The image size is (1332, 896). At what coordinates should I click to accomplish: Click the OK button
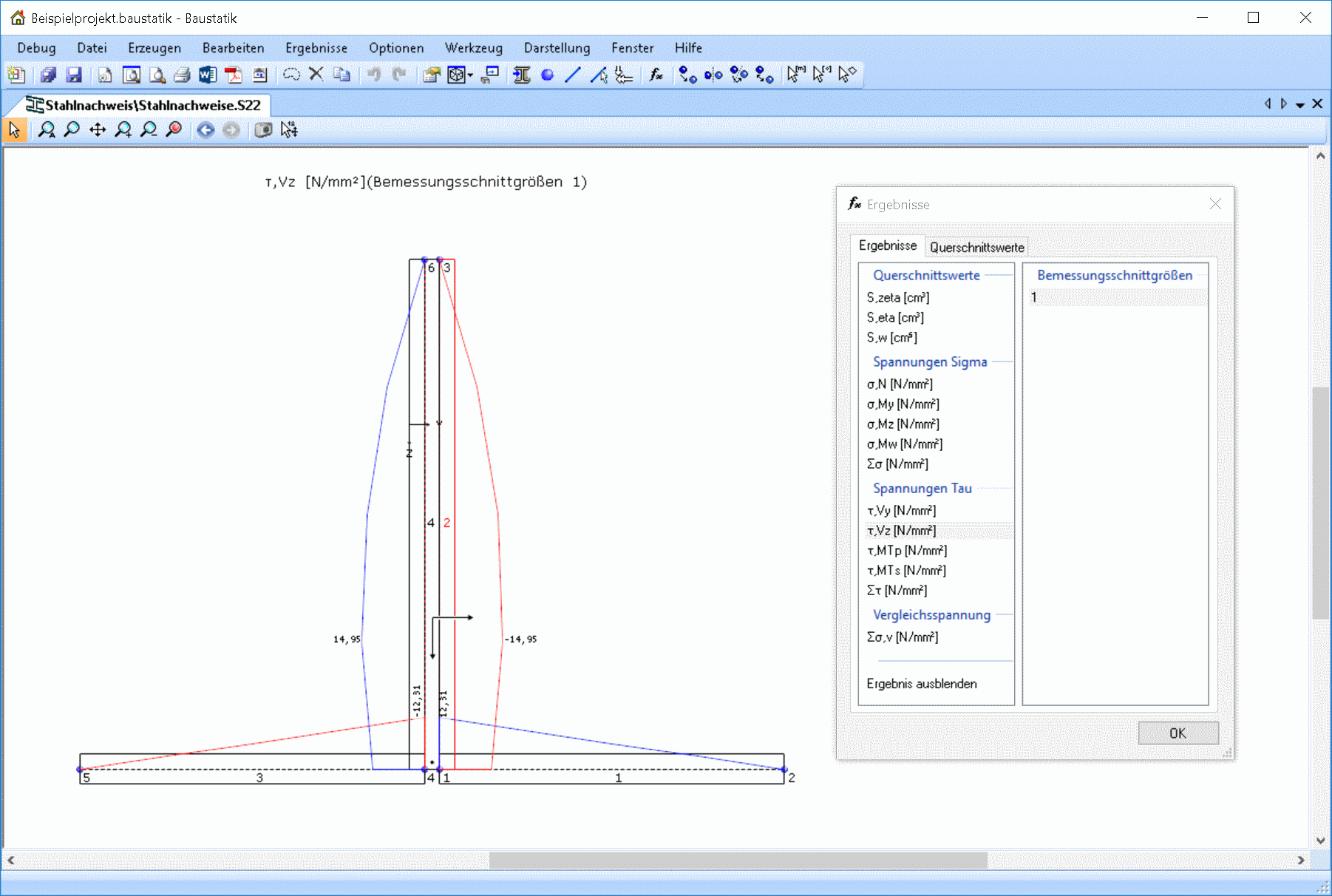pos(1178,733)
